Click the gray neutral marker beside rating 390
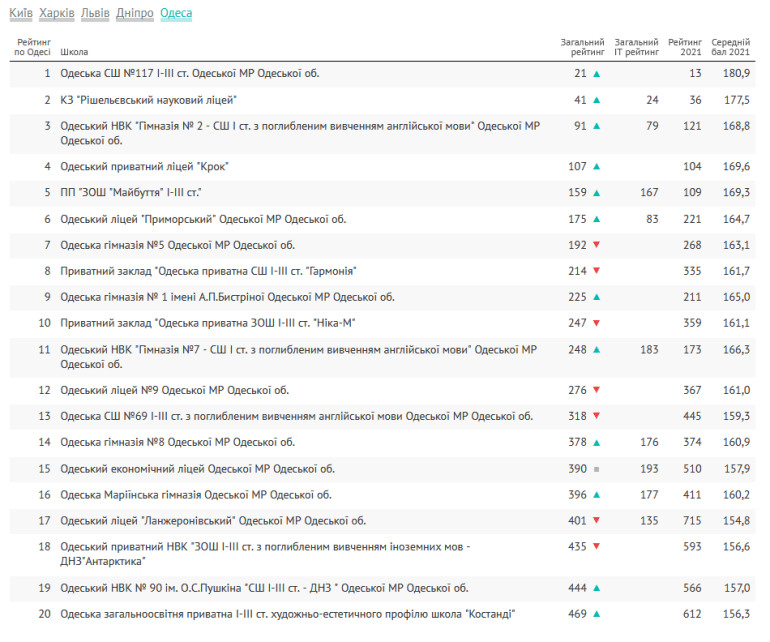The image size is (770, 642). (x=596, y=469)
